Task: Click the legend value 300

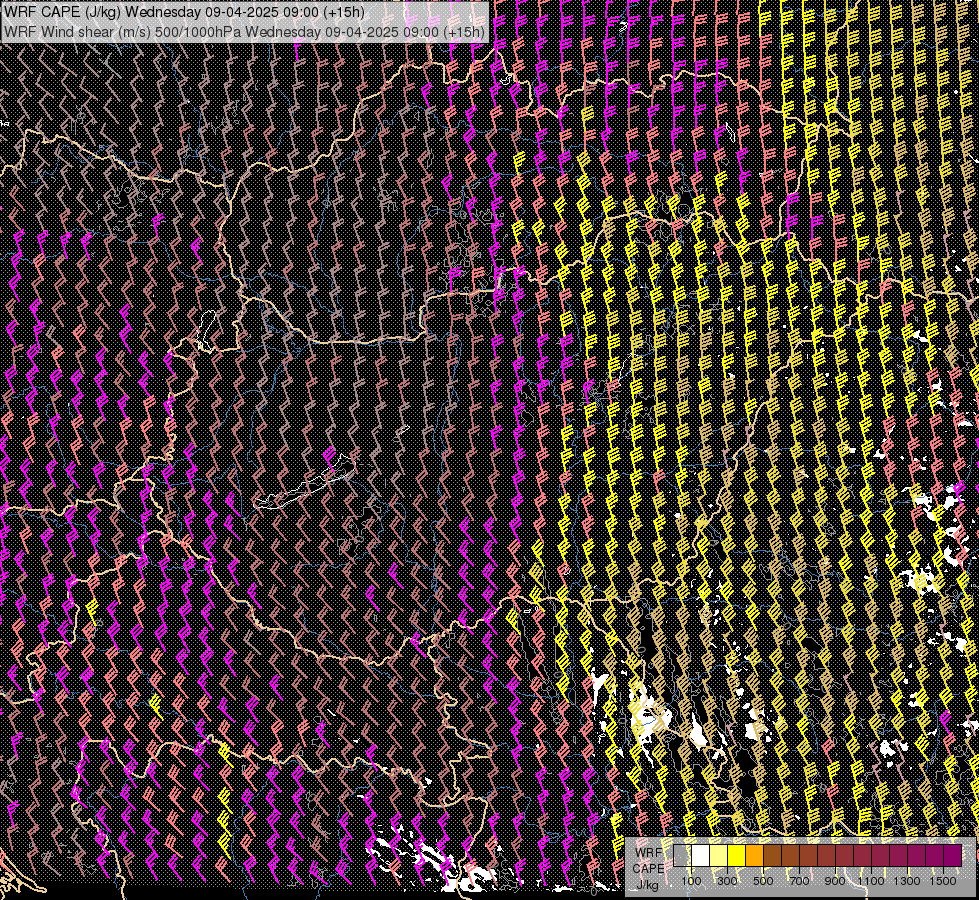Action: (x=727, y=881)
